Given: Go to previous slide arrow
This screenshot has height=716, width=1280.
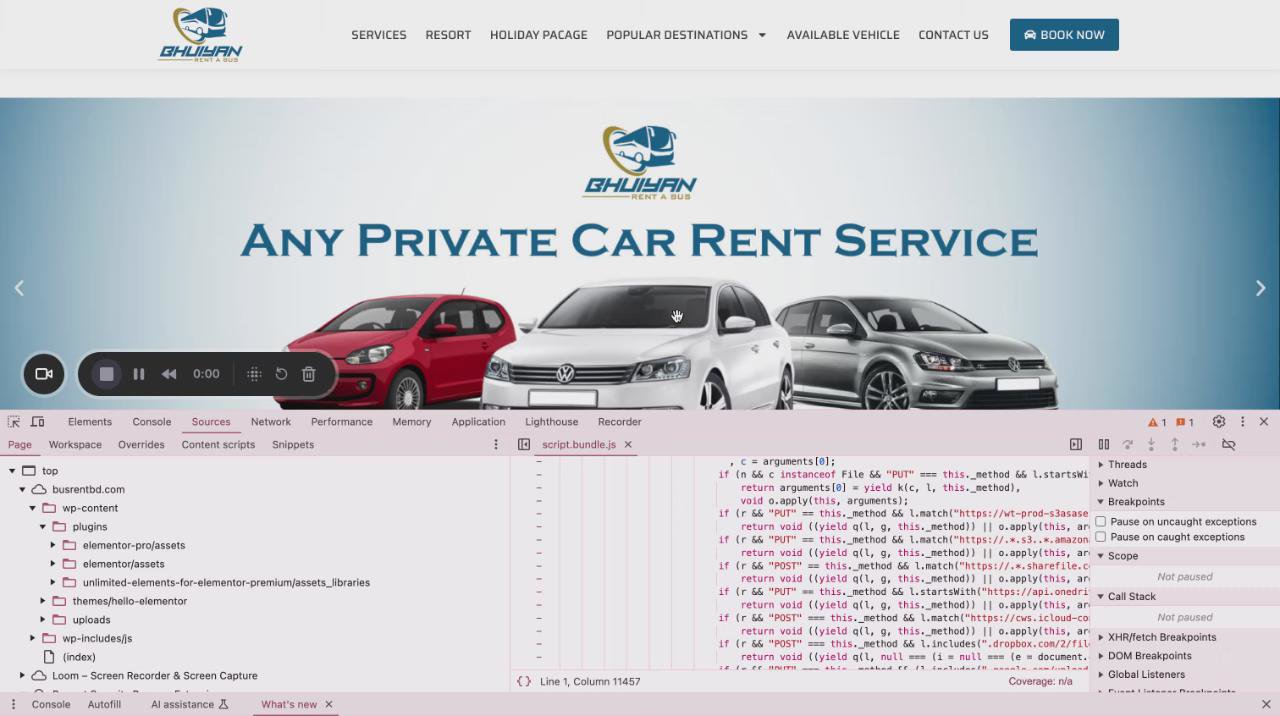Looking at the screenshot, I should [x=19, y=288].
